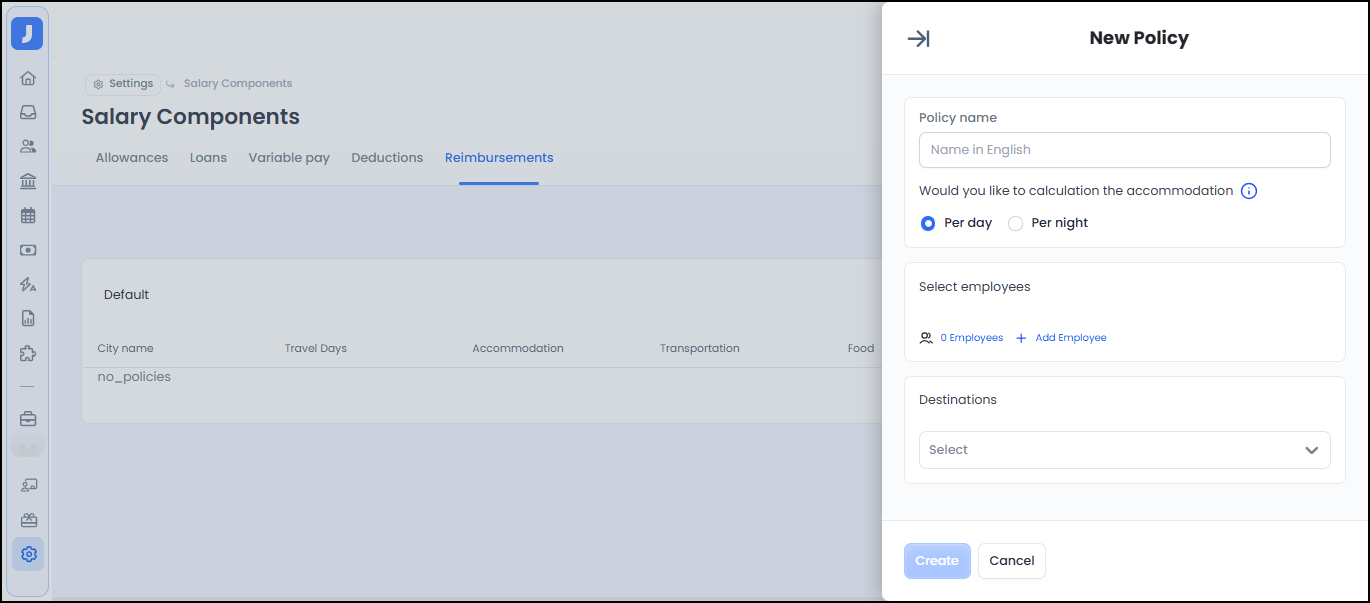The width and height of the screenshot is (1370, 603).
Task: Open the Variable pay tab
Action: [289, 158]
